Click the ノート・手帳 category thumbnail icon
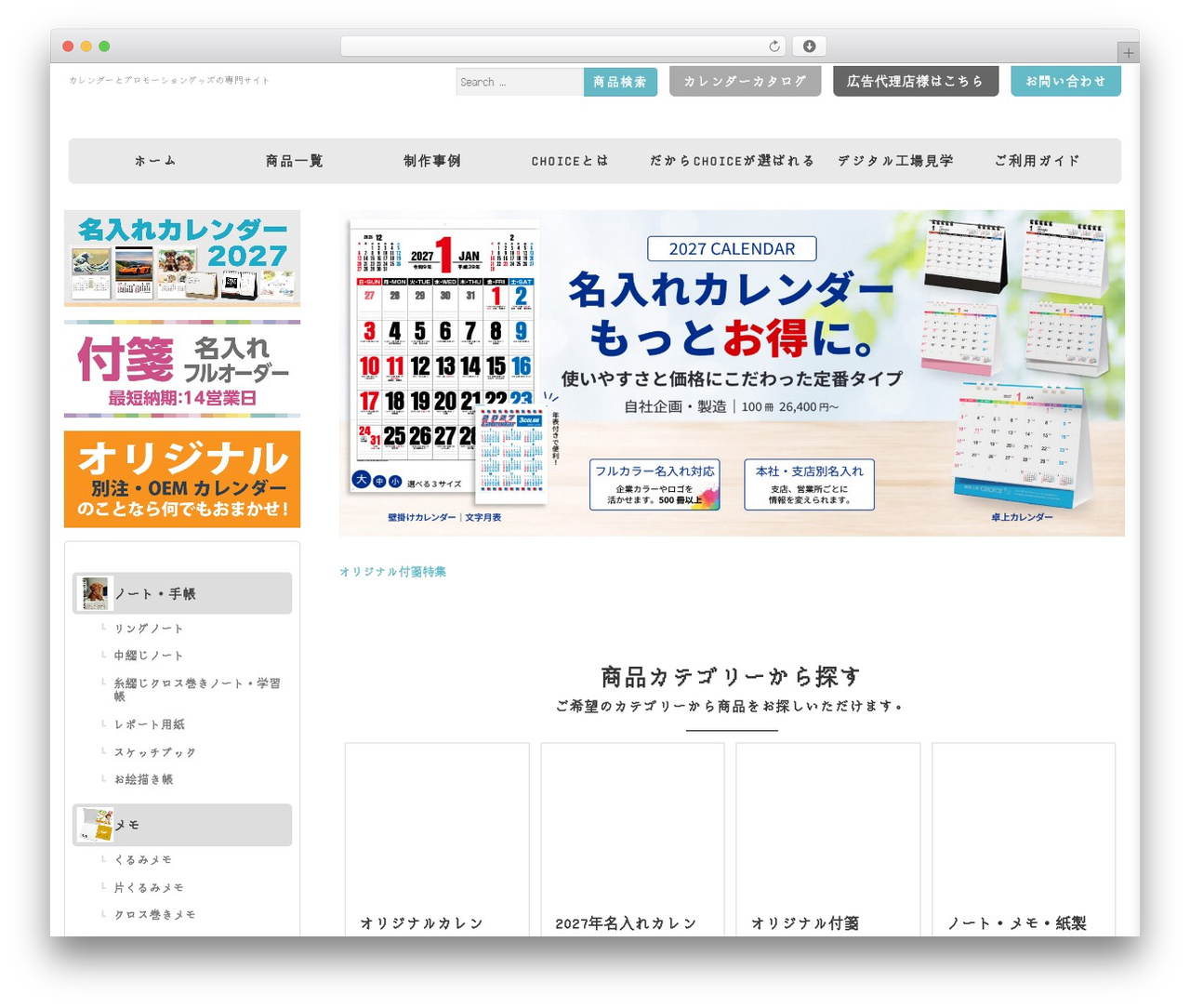The width and height of the screenshot is (1190, 1008). pyautogui.click(x=95, y=593)
